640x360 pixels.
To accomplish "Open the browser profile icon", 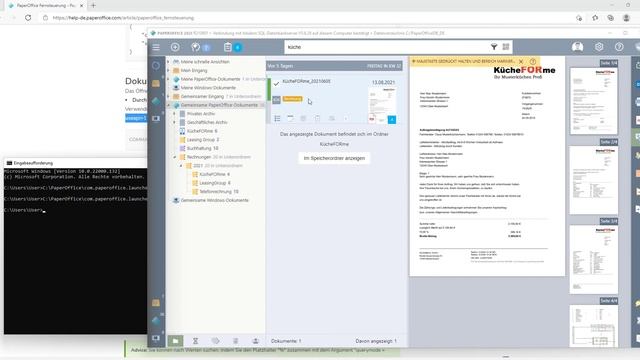I will tap(626, 18).
